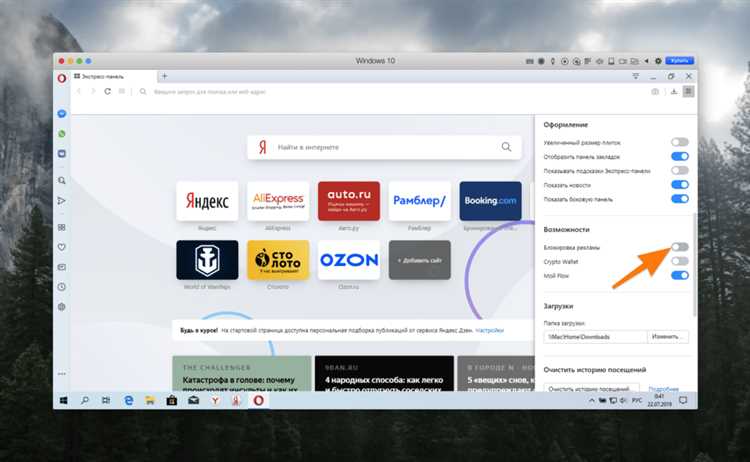Screen dimensions: 750x462
Task: Open instant search in the sidebar
Action: [62, 181]
